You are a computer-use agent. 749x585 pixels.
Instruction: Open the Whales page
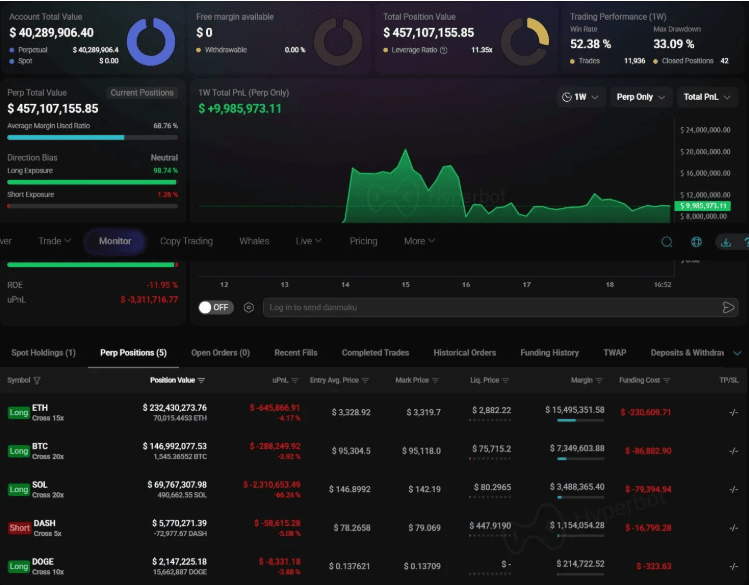coord(254,241)
